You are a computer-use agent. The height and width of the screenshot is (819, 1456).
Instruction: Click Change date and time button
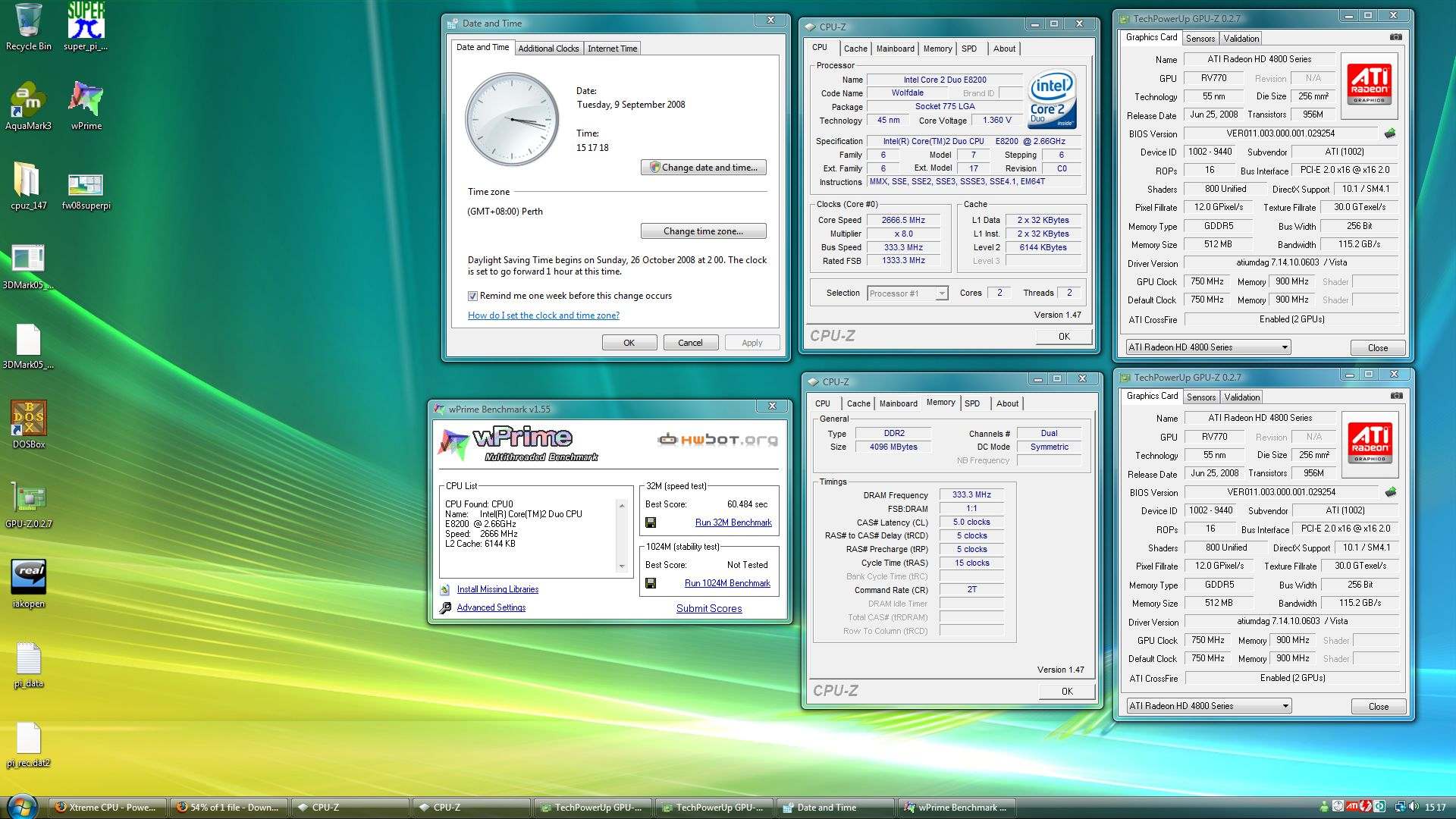pyautogui.click(x=703, y=168)
